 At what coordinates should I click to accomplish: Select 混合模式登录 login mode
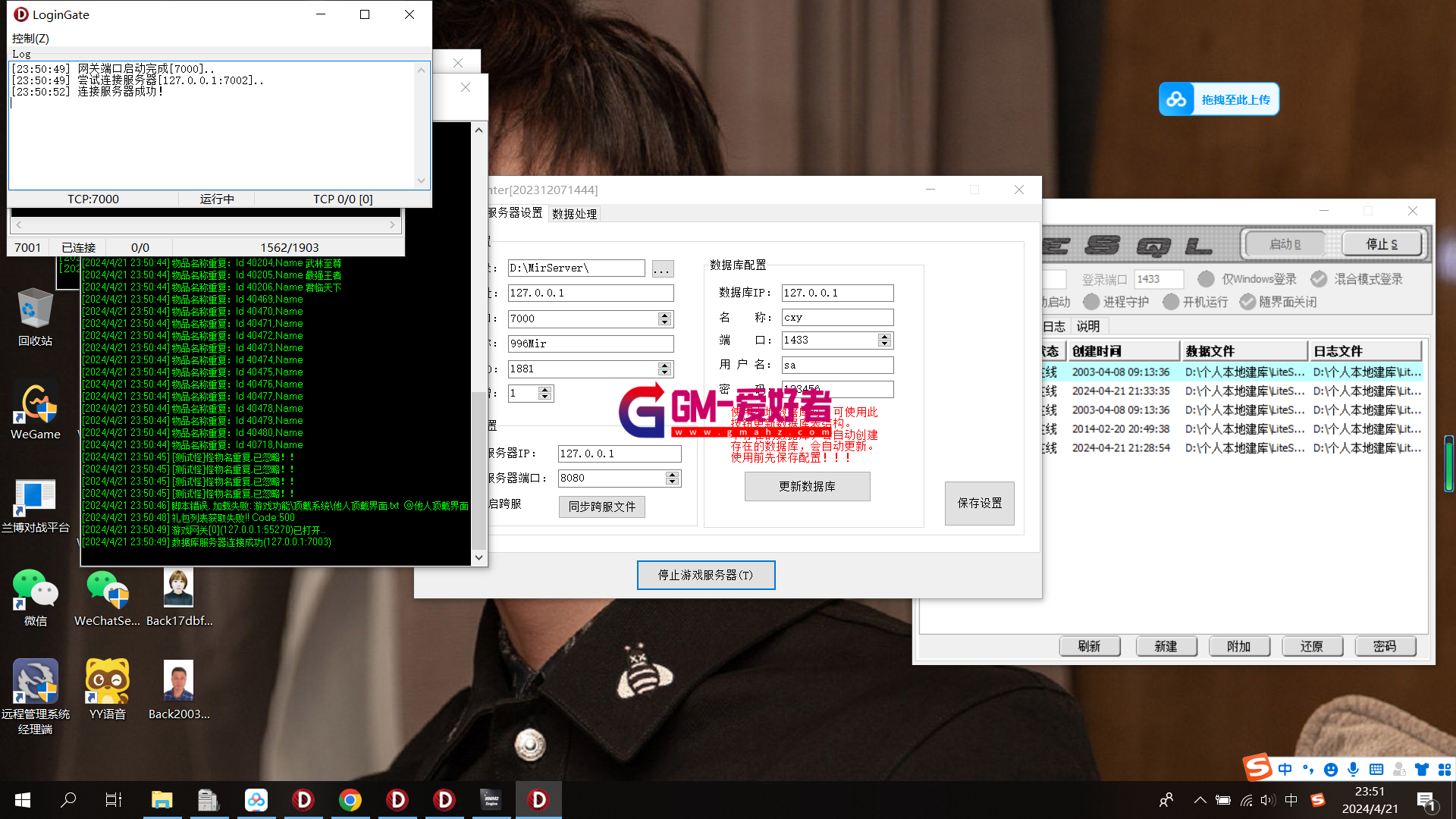1357,279
